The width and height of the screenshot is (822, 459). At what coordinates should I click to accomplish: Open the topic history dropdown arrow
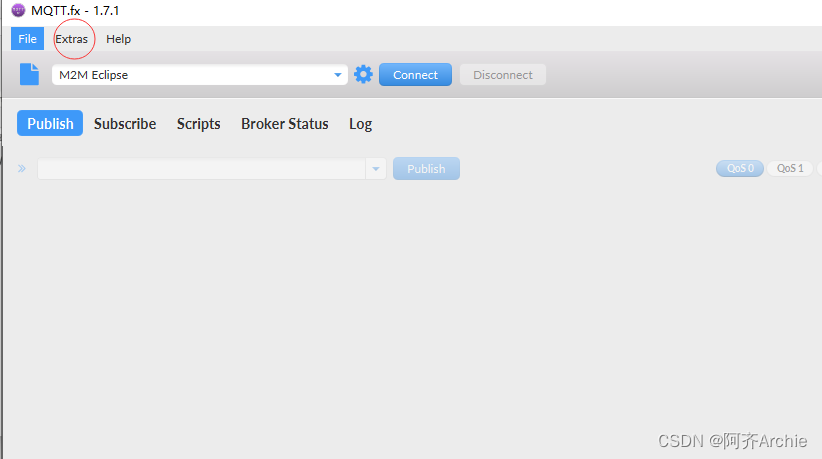coord(376,169)
